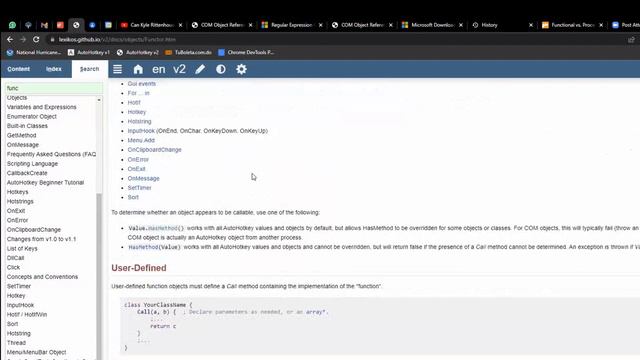Click the browser forward arrow
The image size is (640, 360).
23,39
